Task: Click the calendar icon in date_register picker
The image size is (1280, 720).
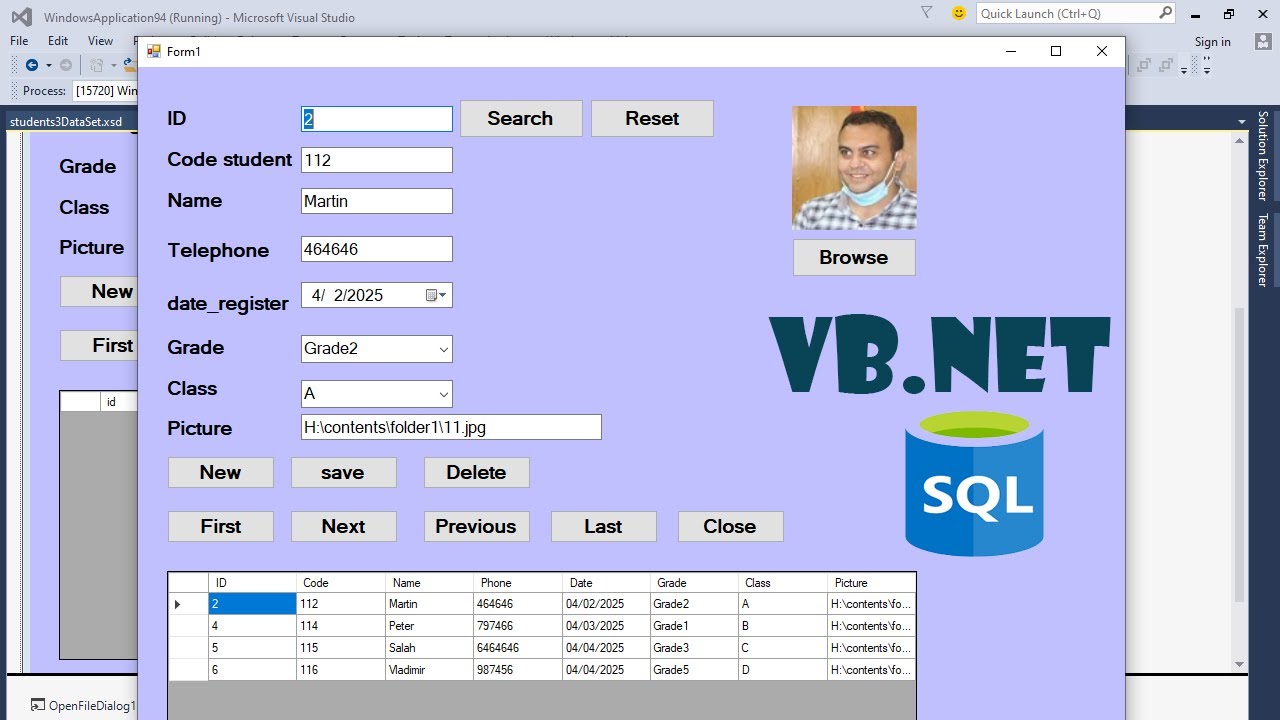Action: coord(432,295)
